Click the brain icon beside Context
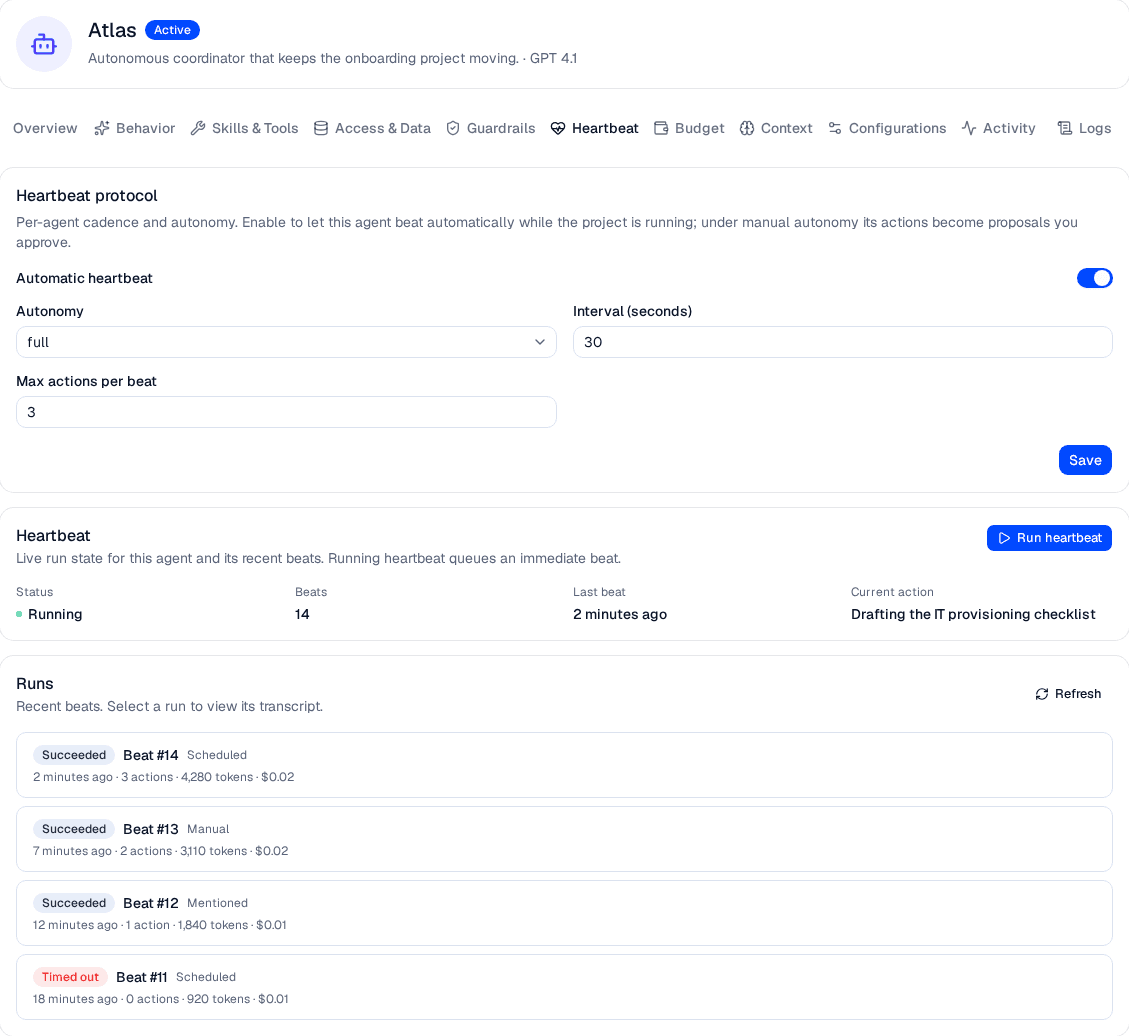This screenshot has height=1036, width=1129. [x=747, y=128]
